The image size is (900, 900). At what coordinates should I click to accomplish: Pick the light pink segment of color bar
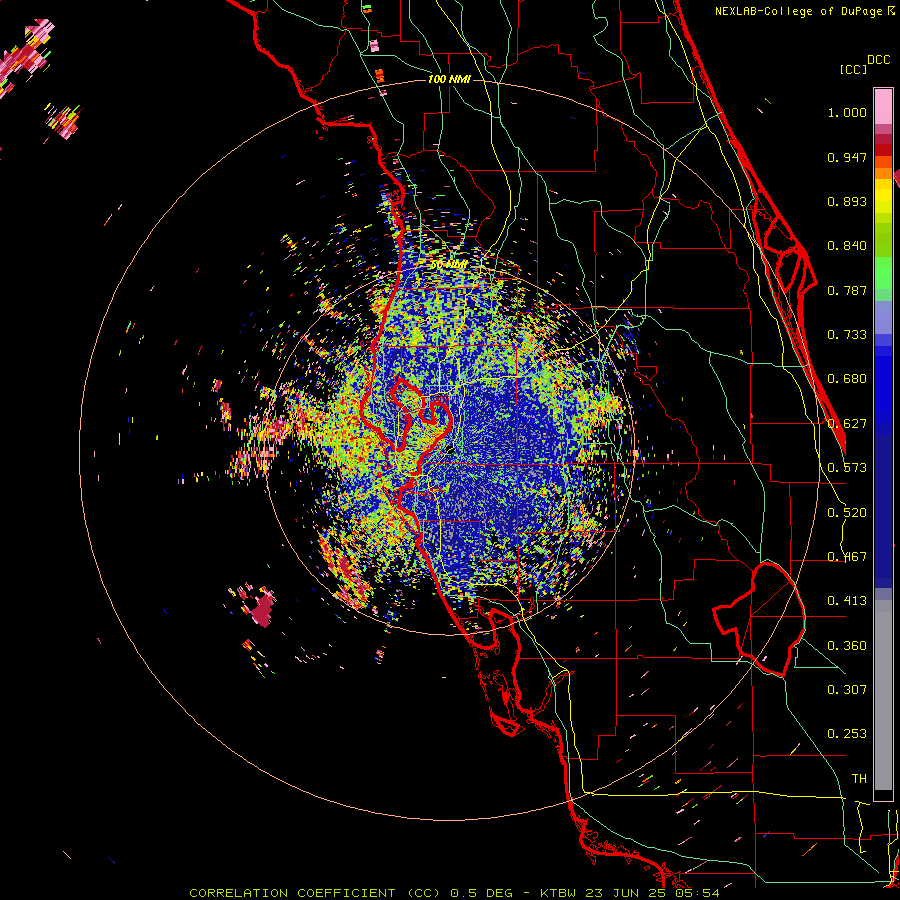click(883, 106)
